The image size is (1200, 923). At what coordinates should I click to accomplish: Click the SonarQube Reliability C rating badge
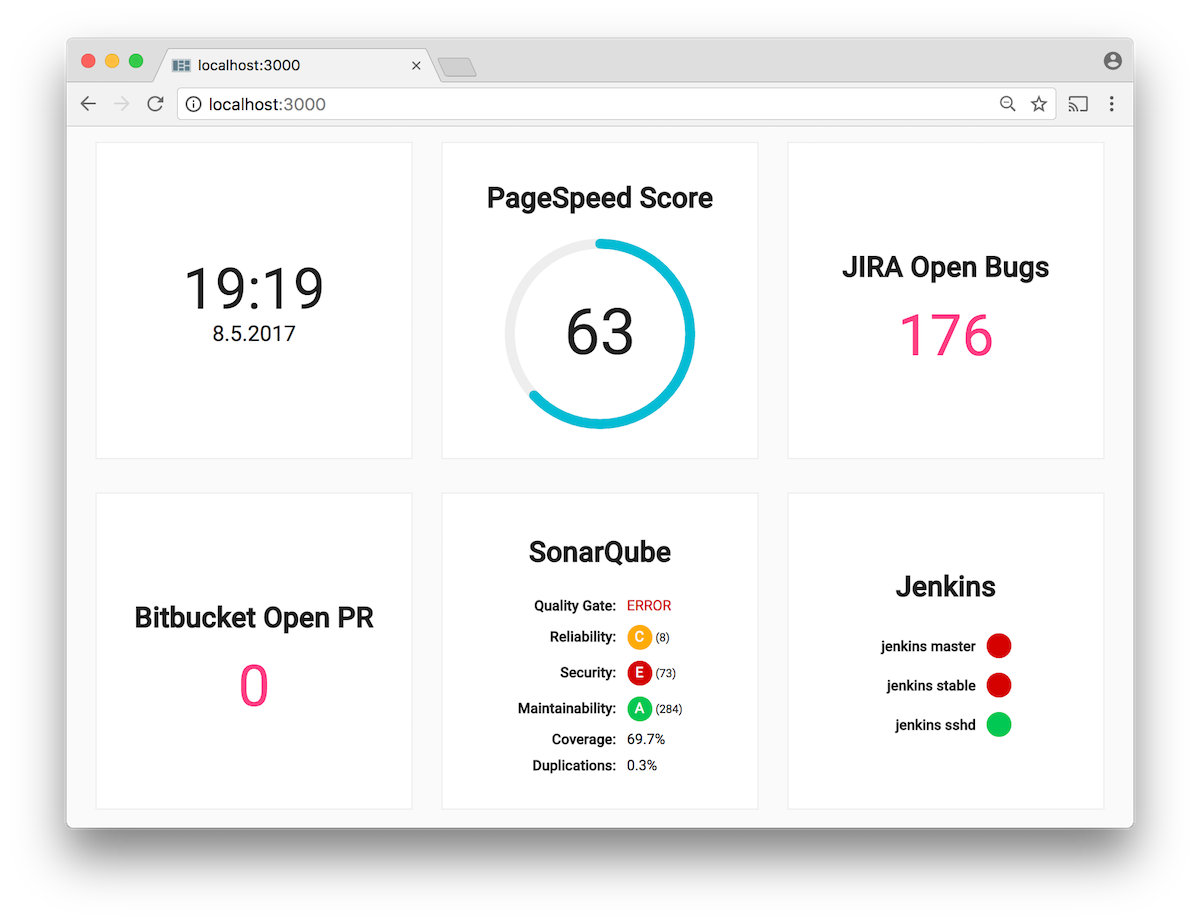pos(640,637)
